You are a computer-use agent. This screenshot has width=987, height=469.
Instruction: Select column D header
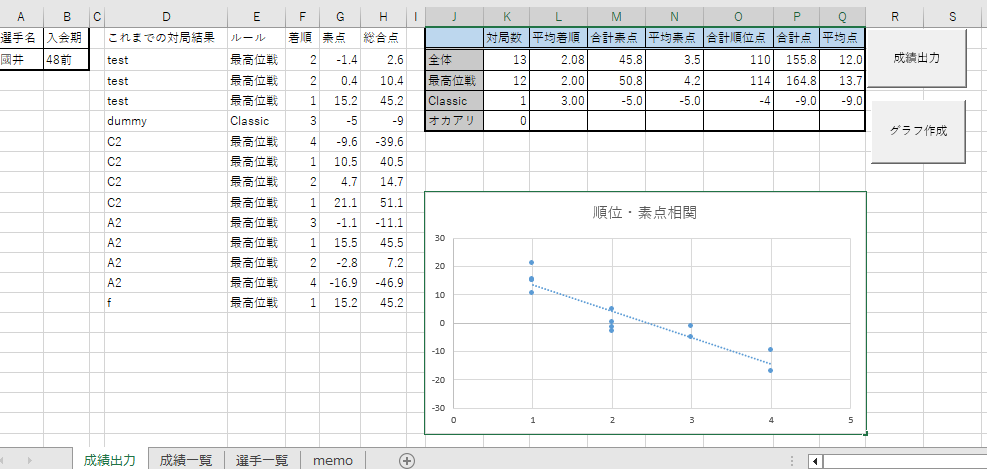pyautogui.click(x=166, y=18)
